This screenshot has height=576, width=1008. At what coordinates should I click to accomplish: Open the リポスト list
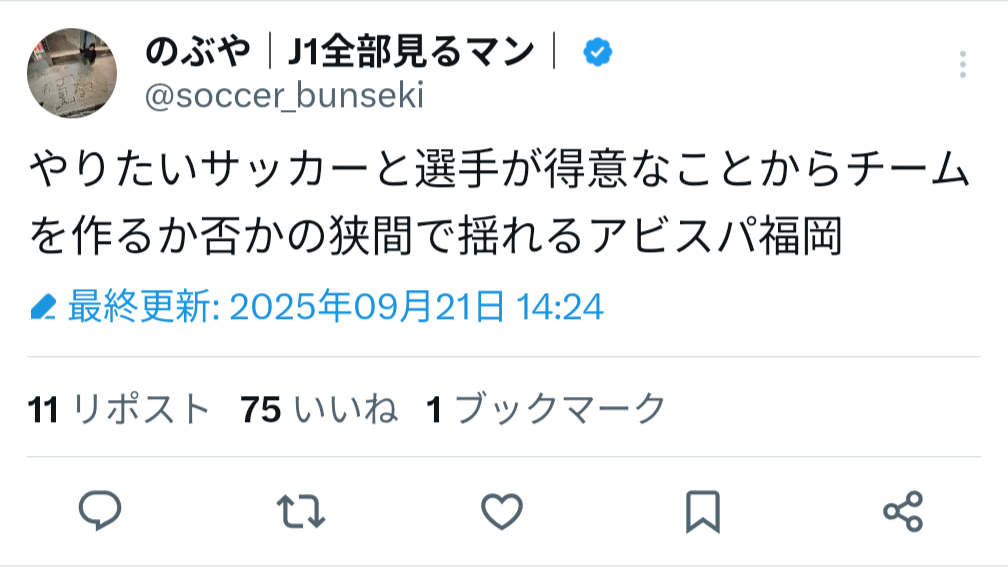141,409
